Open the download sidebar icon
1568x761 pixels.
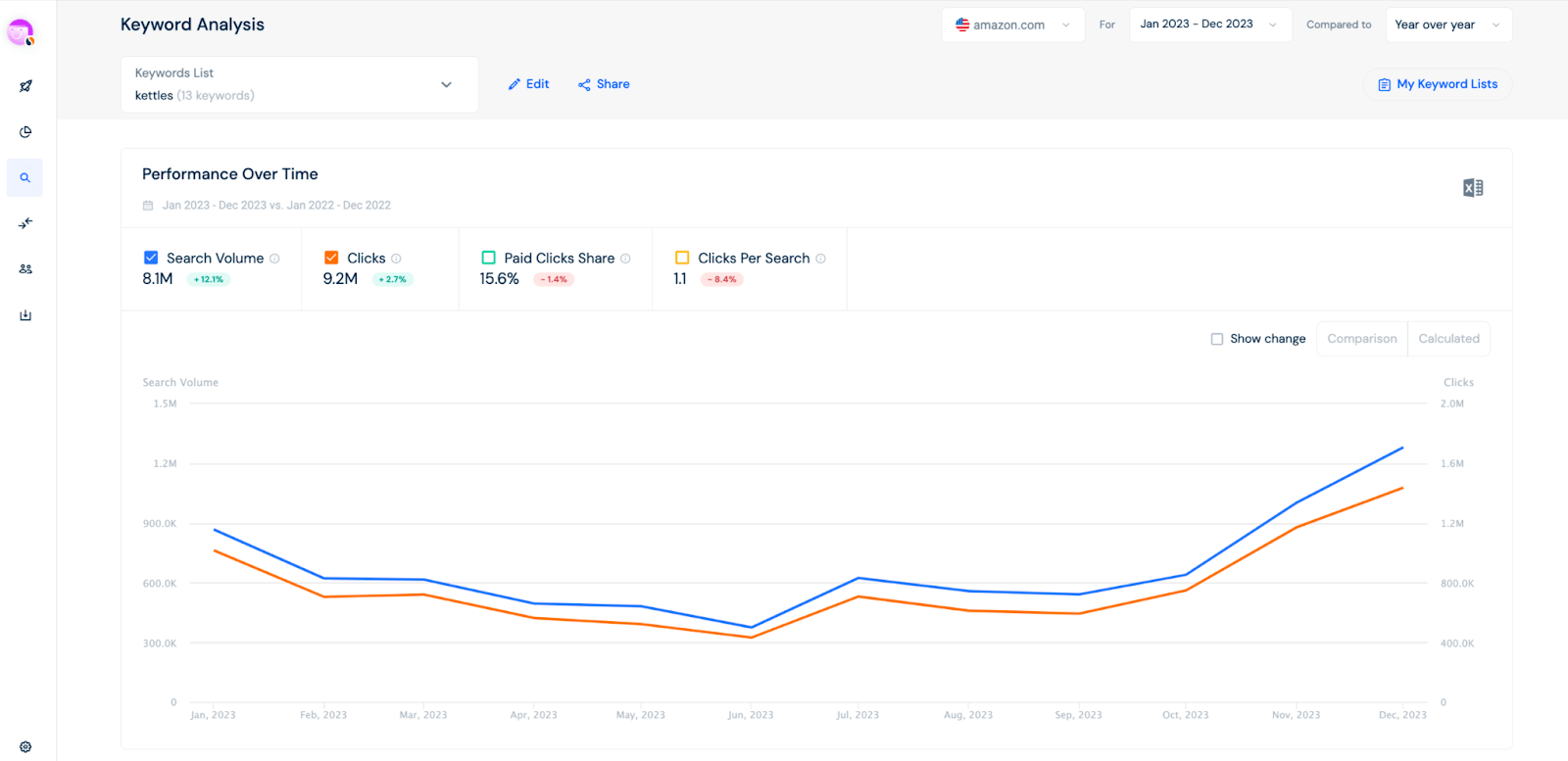(25, 315)
